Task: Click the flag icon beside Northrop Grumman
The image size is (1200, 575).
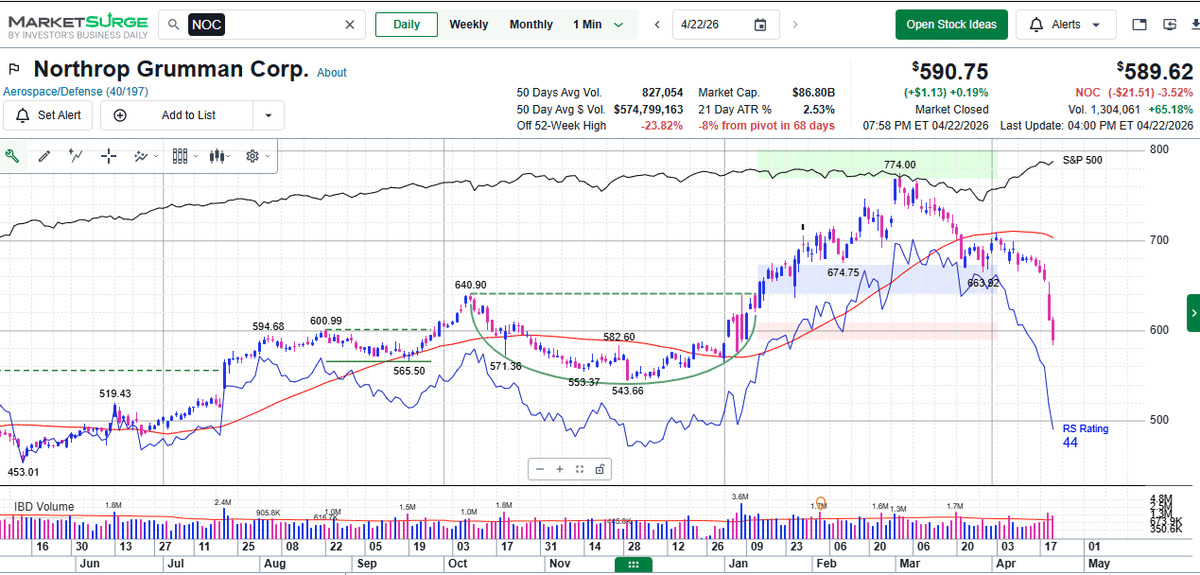Action: click(14, 70)
